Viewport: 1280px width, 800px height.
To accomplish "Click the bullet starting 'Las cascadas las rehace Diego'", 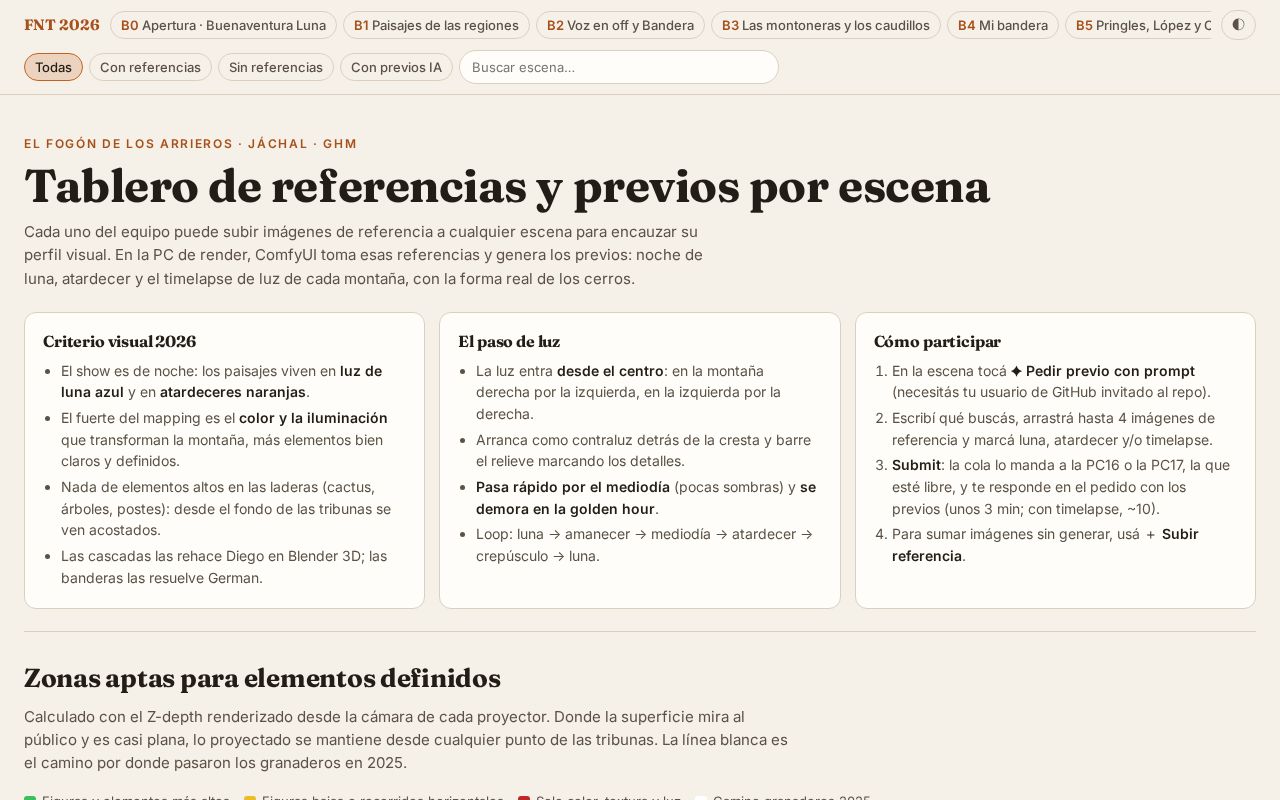I will point(232,566).
